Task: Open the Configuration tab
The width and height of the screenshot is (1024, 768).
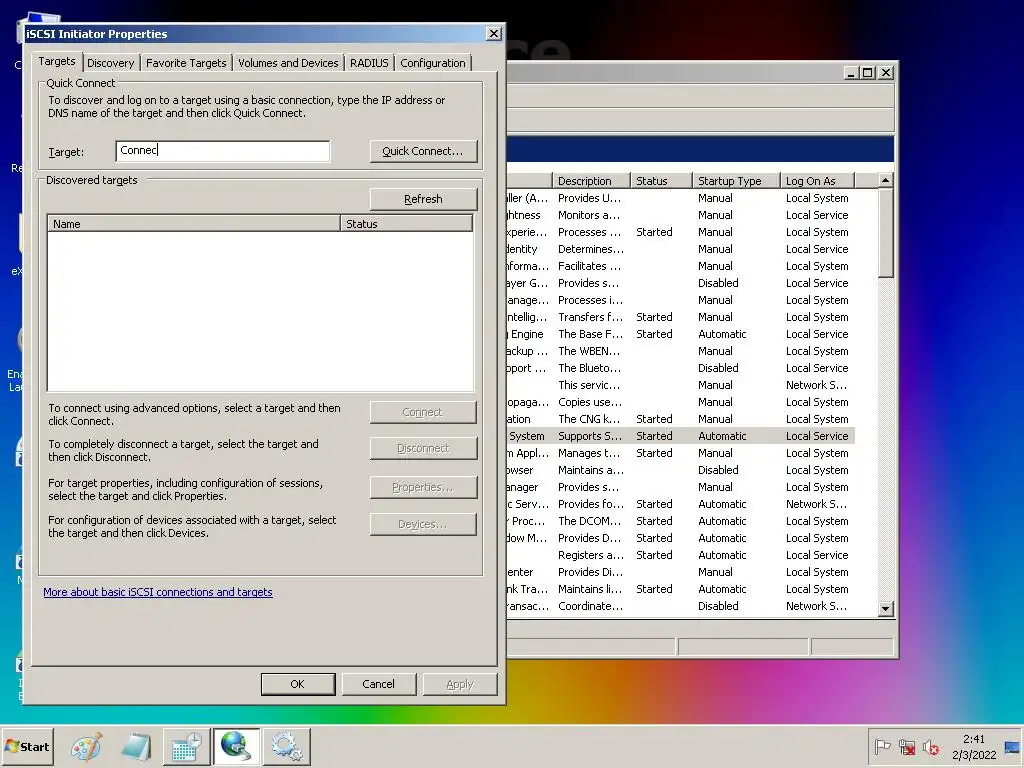Action: tap(433, 63)
